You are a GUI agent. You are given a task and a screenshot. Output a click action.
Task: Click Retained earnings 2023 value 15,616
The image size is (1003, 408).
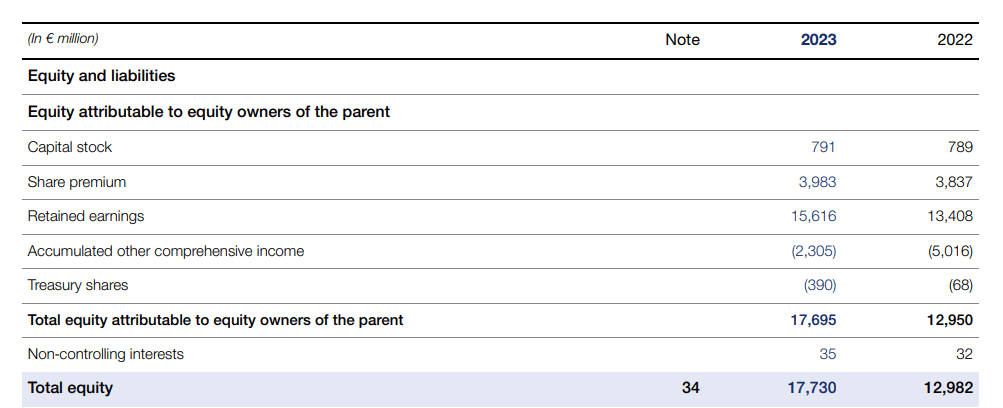pyautogui.click(x=814, y=216)
